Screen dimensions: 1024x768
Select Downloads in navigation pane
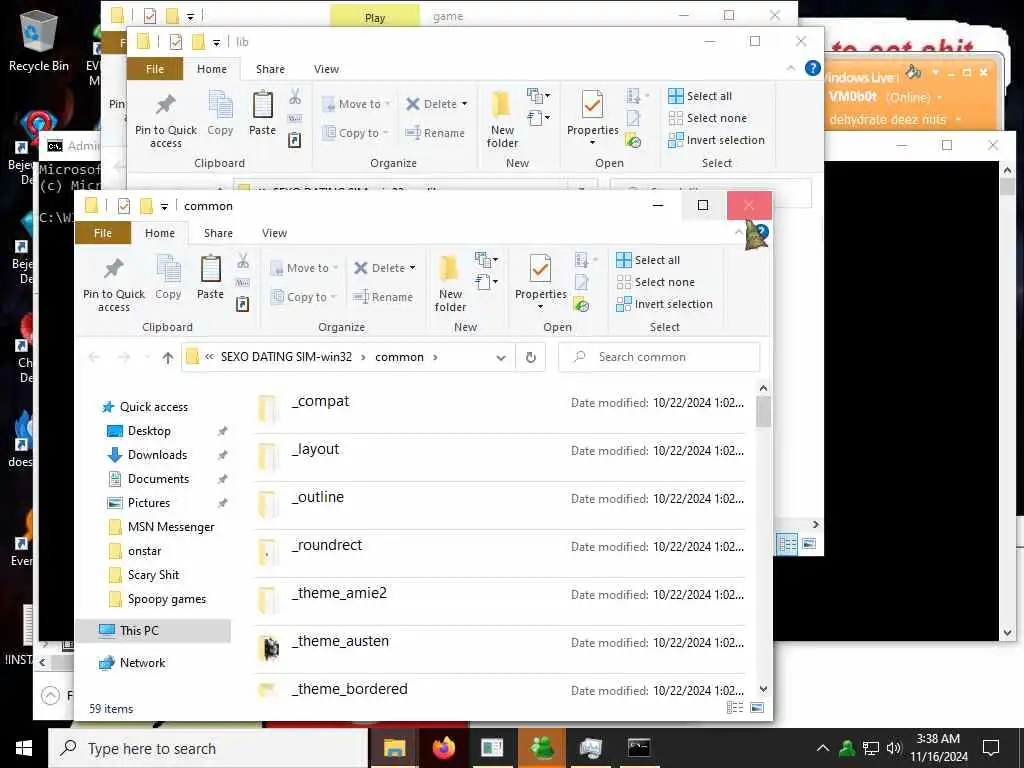pyautogui.click(x=157, y=455)
